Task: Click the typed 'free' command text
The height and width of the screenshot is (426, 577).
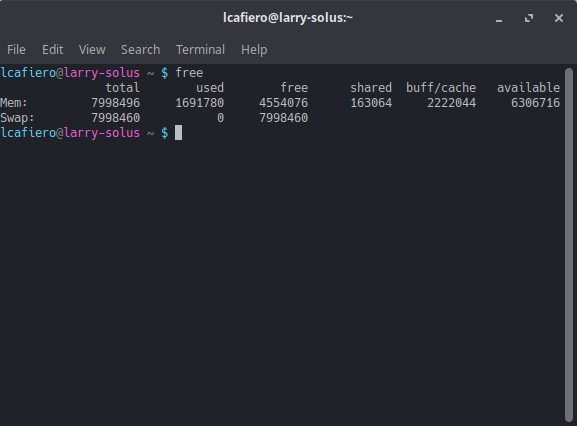Action: click(189, 72)
